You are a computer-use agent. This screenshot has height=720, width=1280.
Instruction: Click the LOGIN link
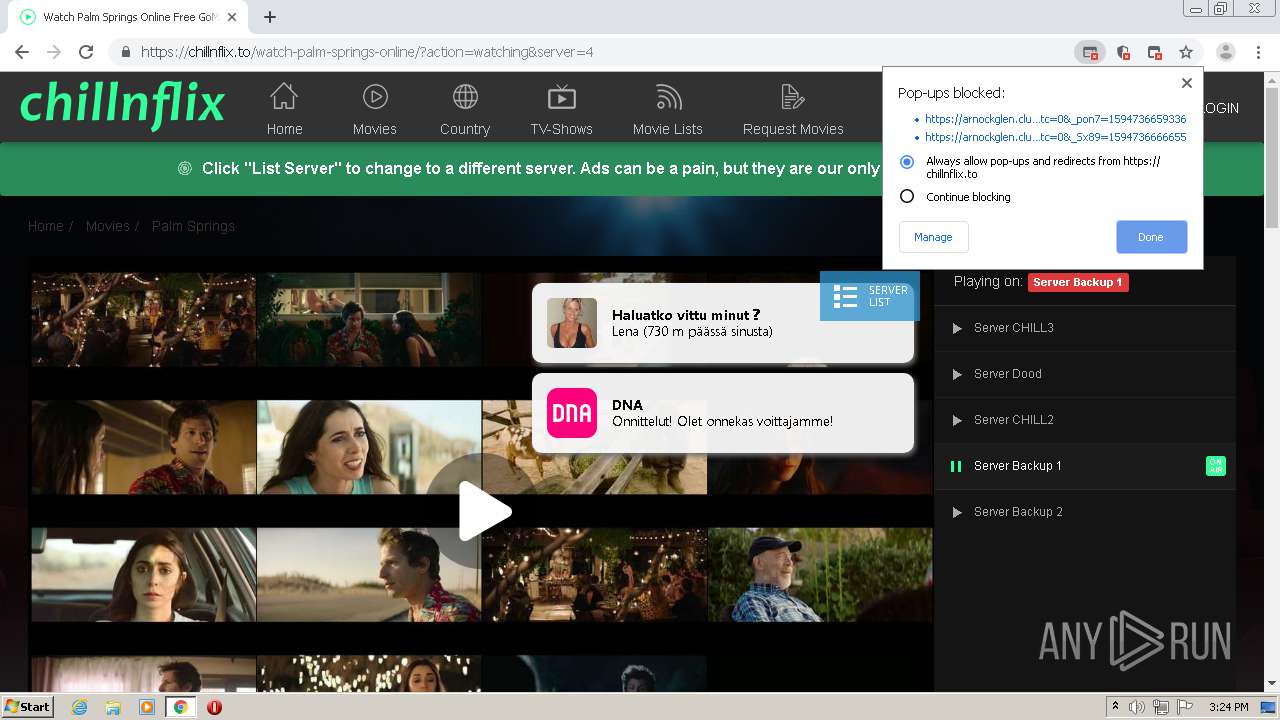click(1219, 108)
